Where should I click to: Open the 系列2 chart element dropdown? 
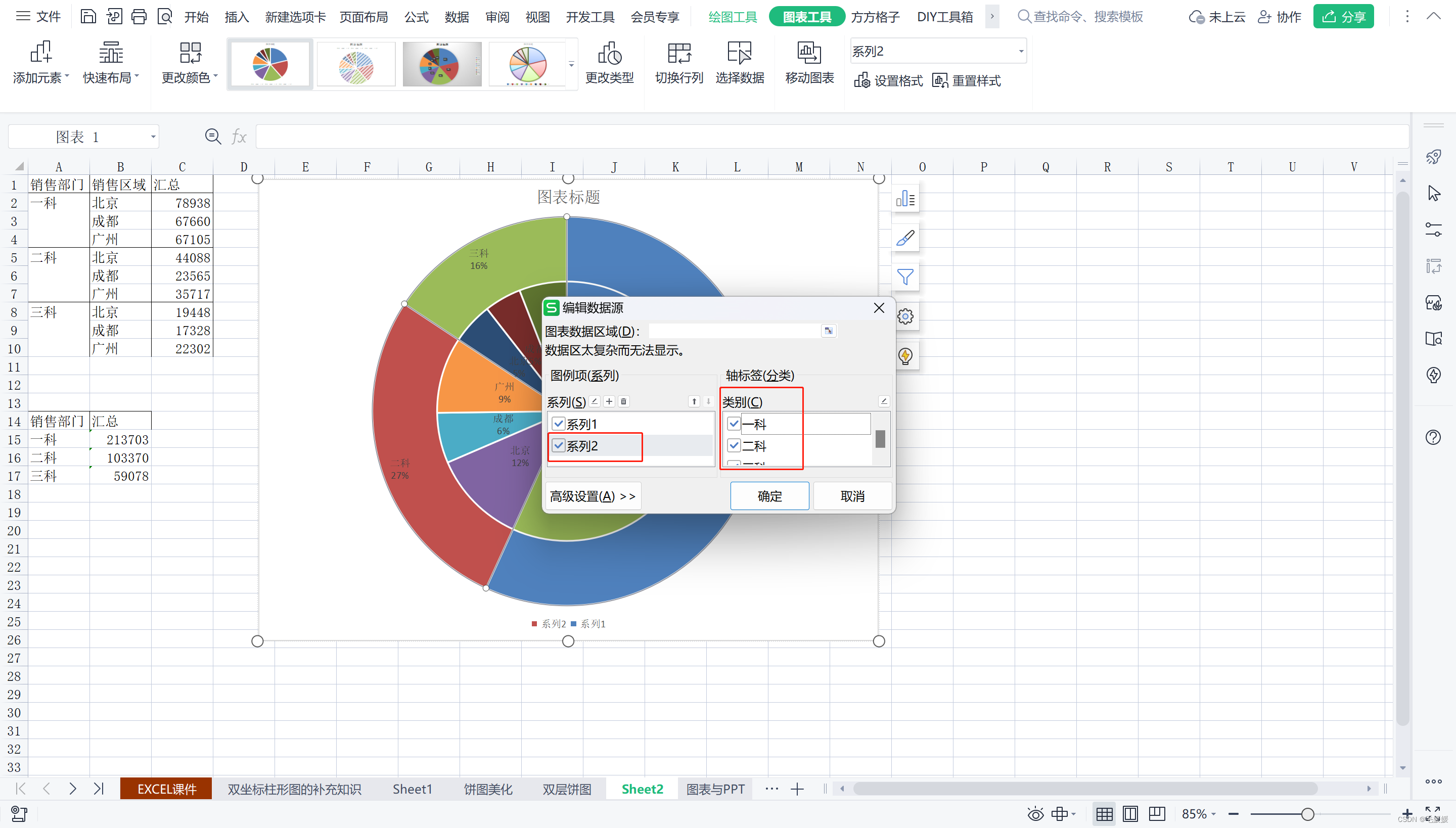point(1021,51)
